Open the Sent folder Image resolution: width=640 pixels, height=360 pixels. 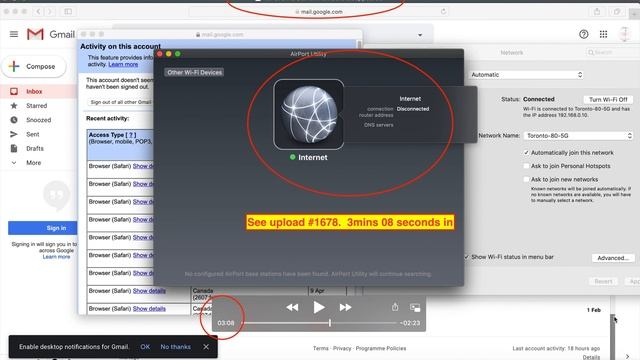pos(33,134)
